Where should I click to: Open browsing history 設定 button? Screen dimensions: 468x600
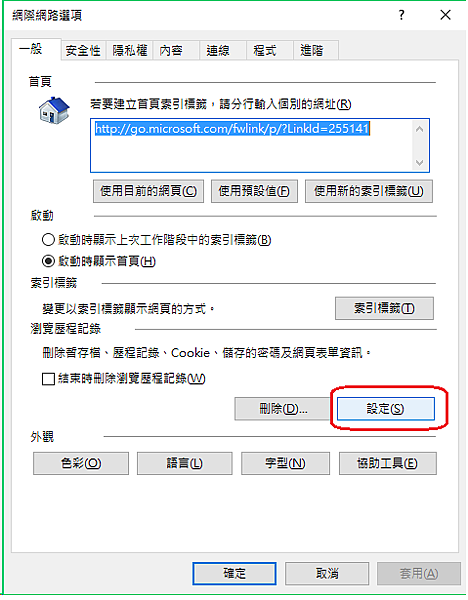[x=386, y=409]
